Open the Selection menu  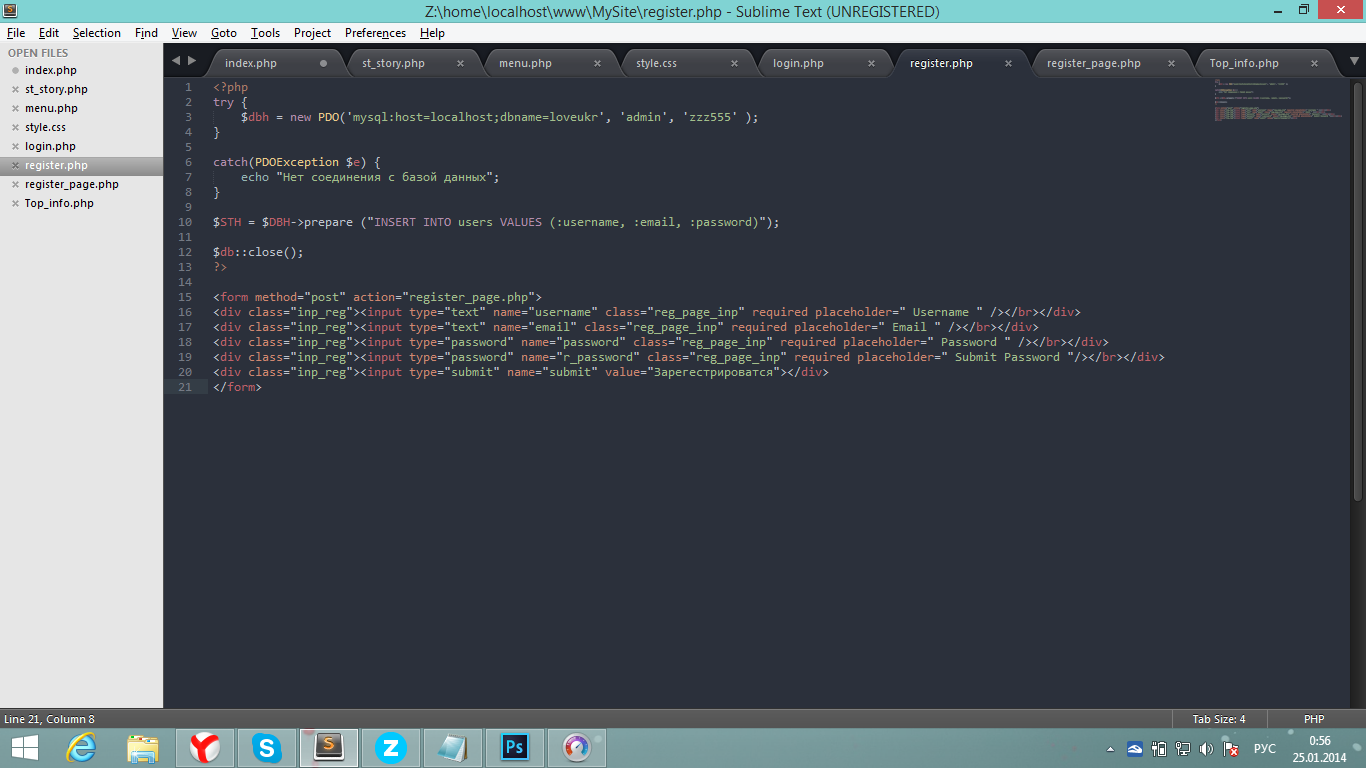coord(97,33)
